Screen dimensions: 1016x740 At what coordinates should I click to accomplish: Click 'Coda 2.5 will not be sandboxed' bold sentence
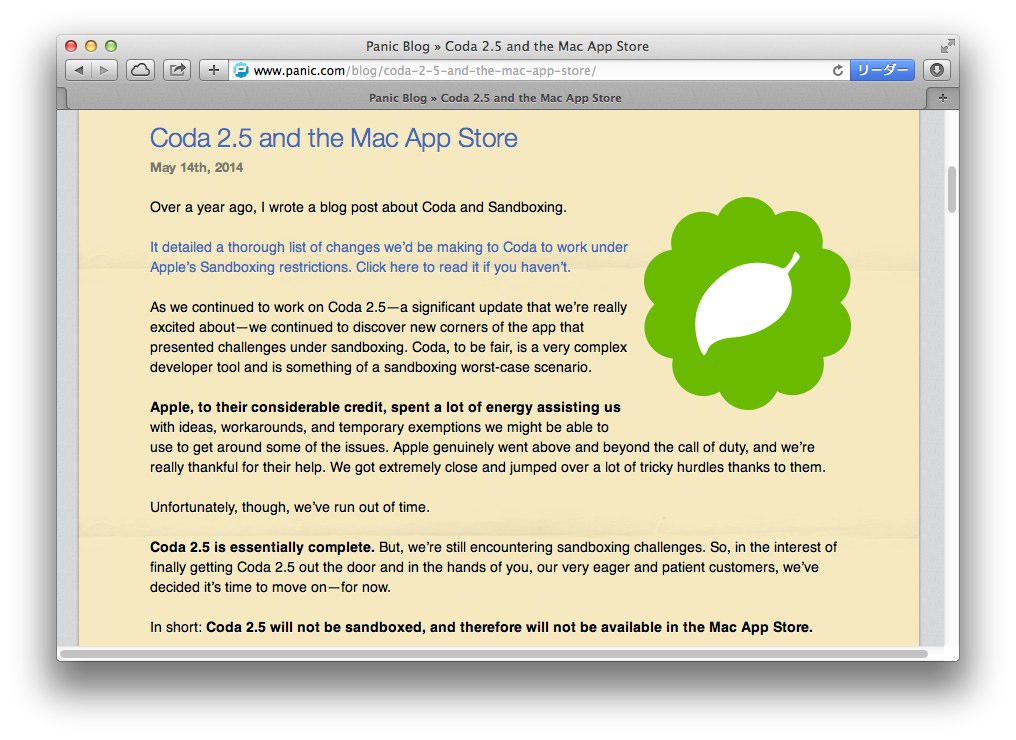[509, 627]
